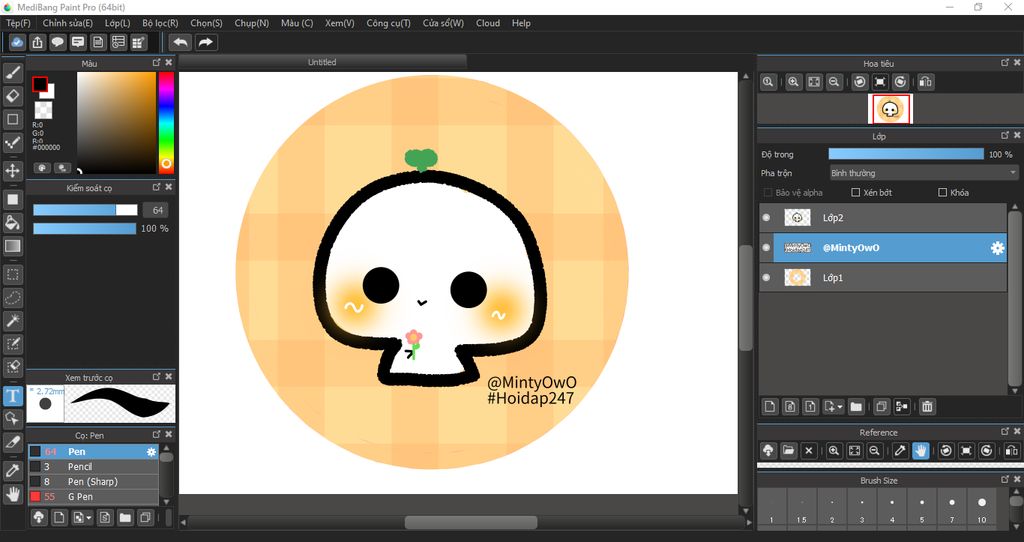The image size is (1024, 542).
Task: Select the Eyedropper tool in left toolbar
Action: click(12, 470)
